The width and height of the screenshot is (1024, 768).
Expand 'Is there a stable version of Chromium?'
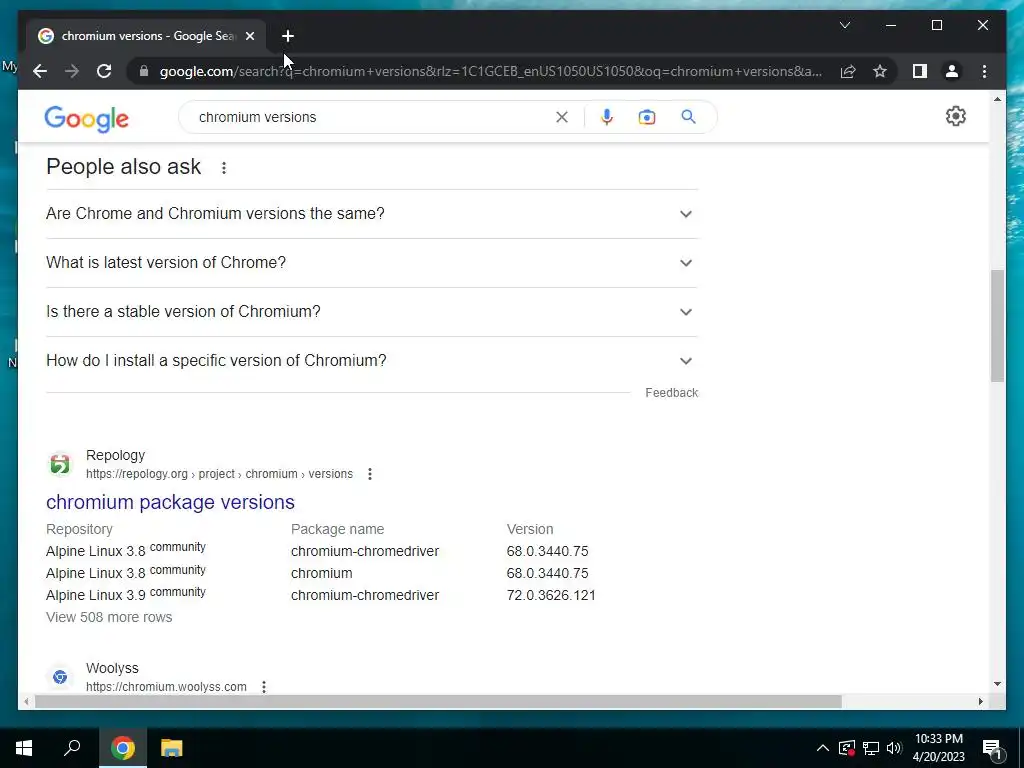tap(372, 312)
